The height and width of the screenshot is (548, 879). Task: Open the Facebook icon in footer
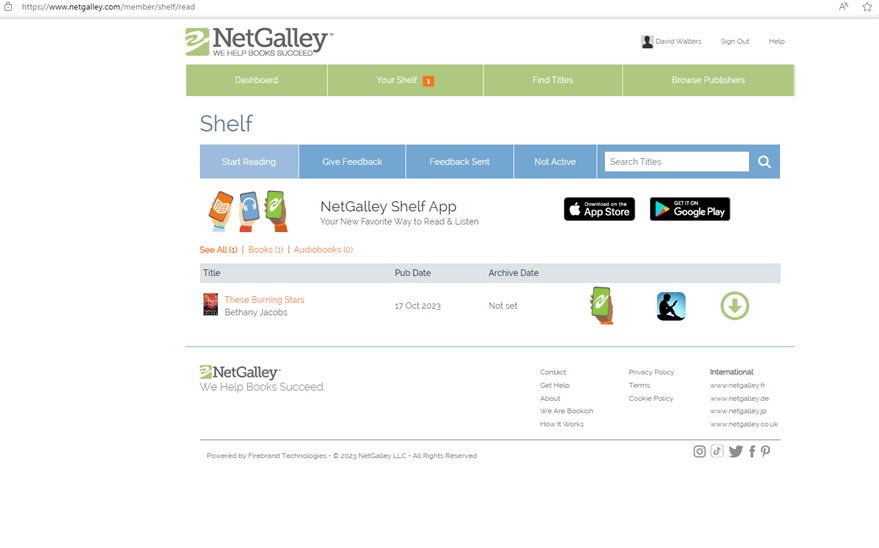coord(752,451)
